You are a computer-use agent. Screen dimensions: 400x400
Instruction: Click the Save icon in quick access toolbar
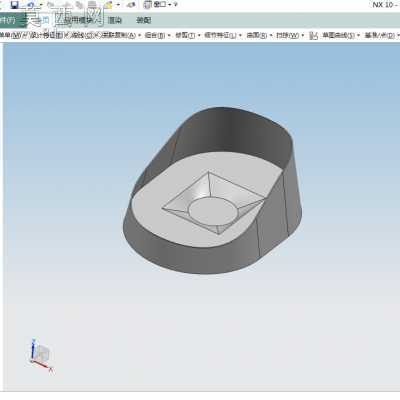point(14,5)
